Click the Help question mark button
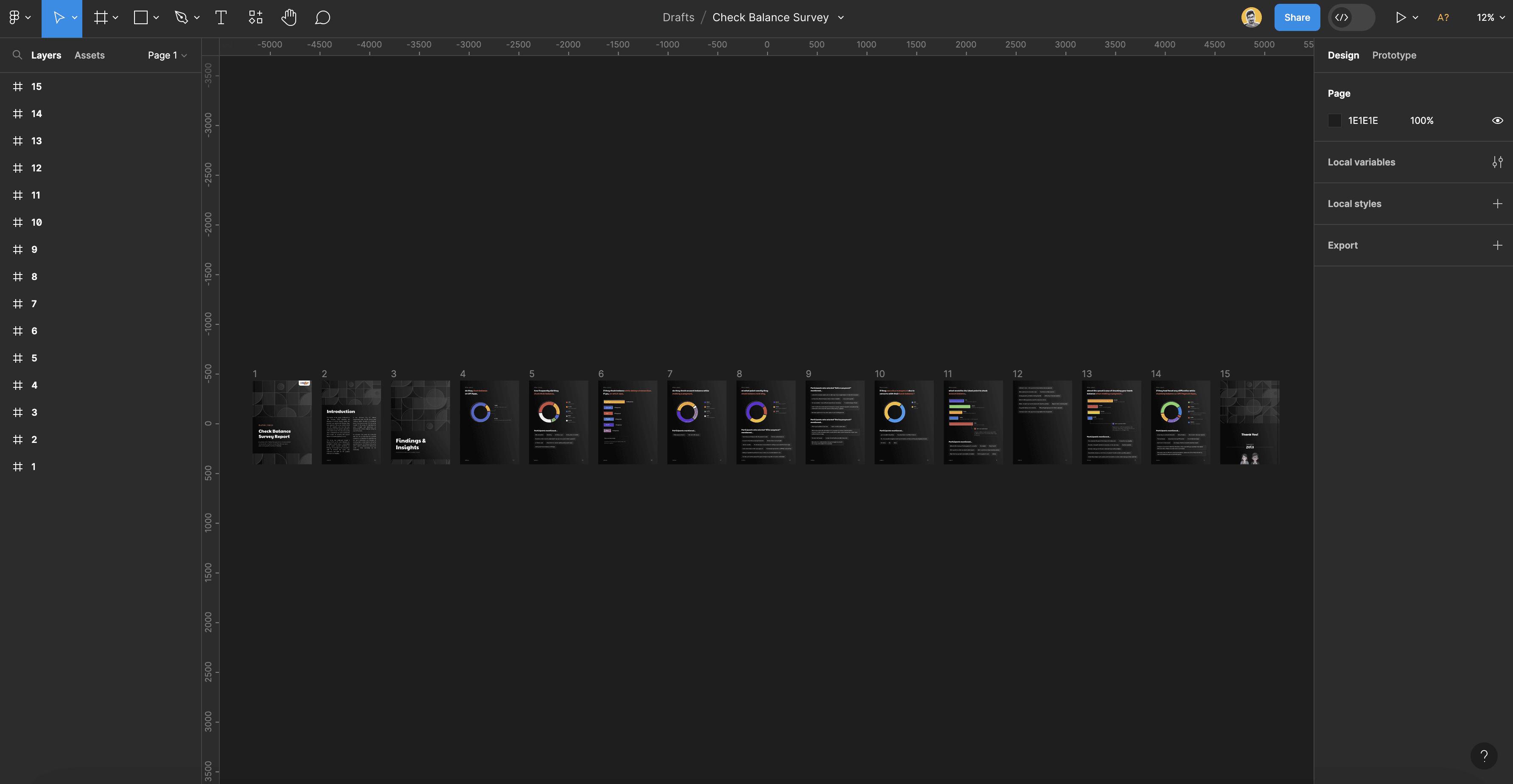 (1484, 755)
